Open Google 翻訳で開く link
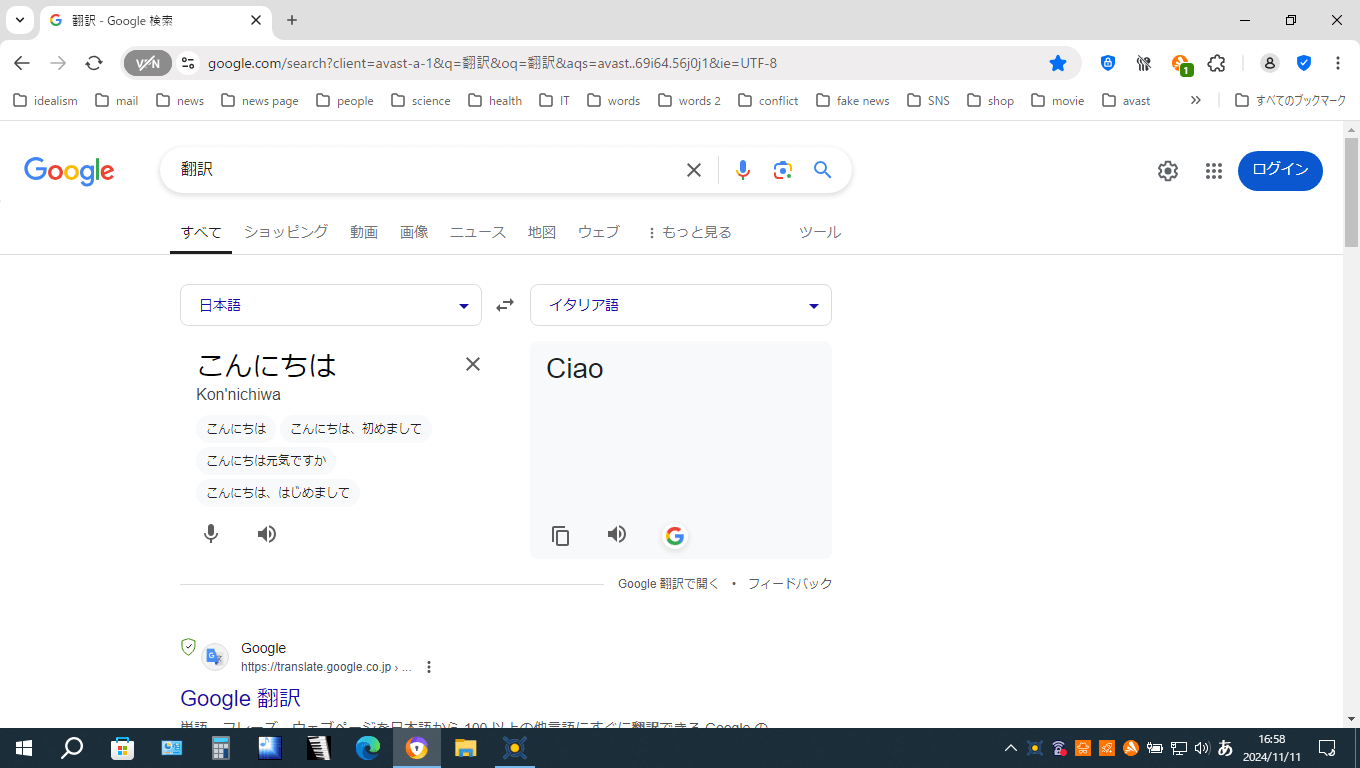1360x768 pixels. [x=668, y=584]
